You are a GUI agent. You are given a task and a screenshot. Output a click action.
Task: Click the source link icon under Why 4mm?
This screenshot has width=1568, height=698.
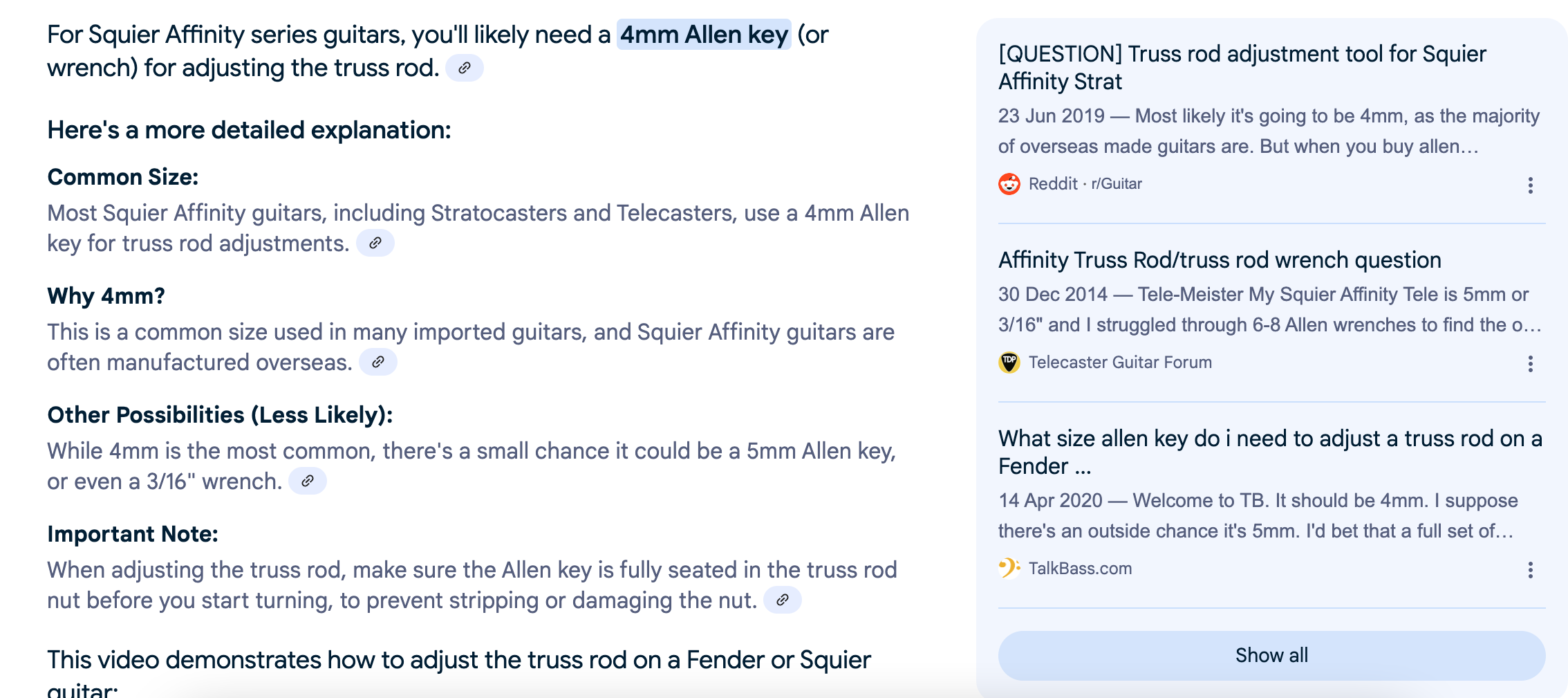378,362
